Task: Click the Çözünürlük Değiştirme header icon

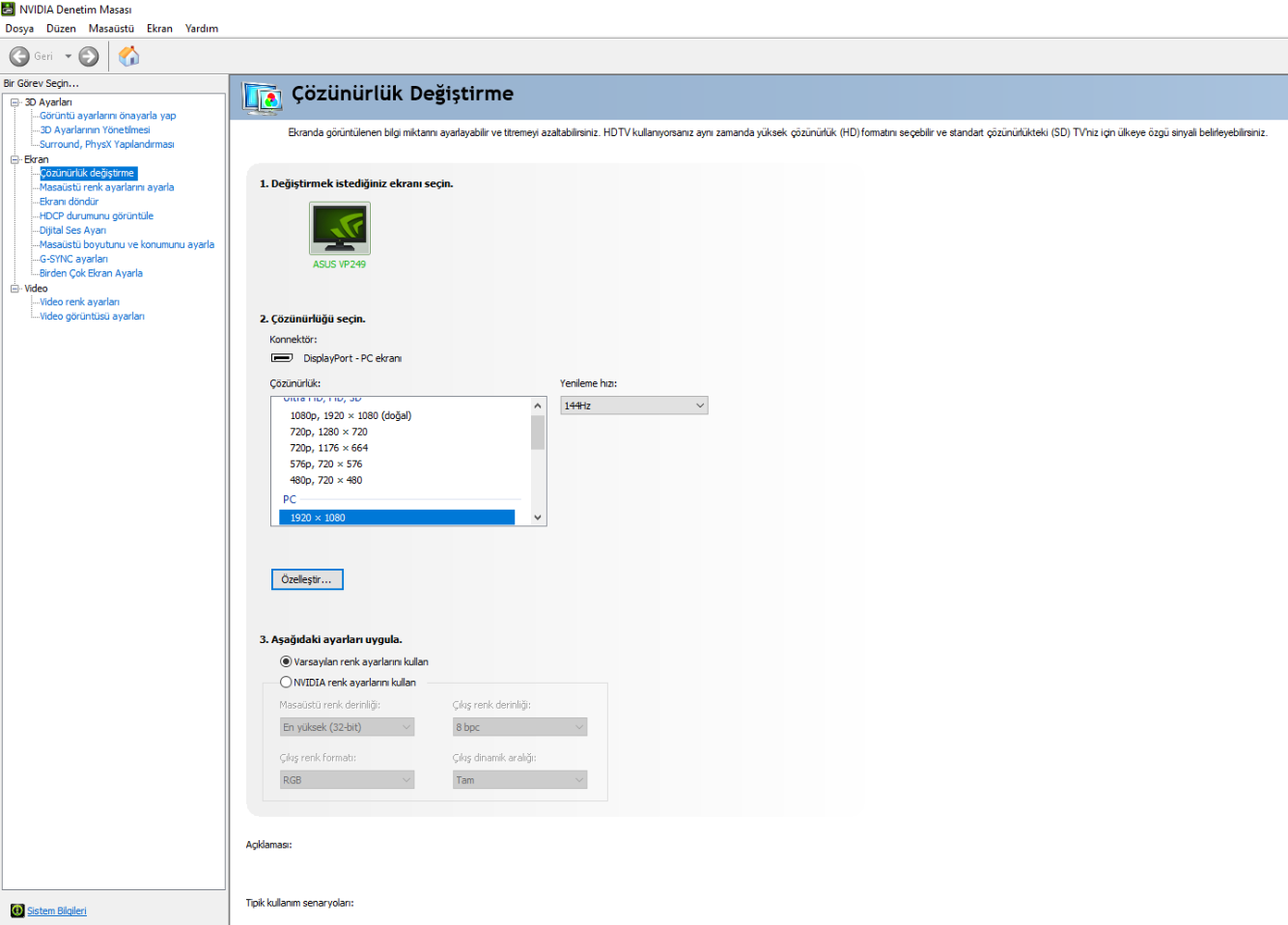Action: [262, 98]
